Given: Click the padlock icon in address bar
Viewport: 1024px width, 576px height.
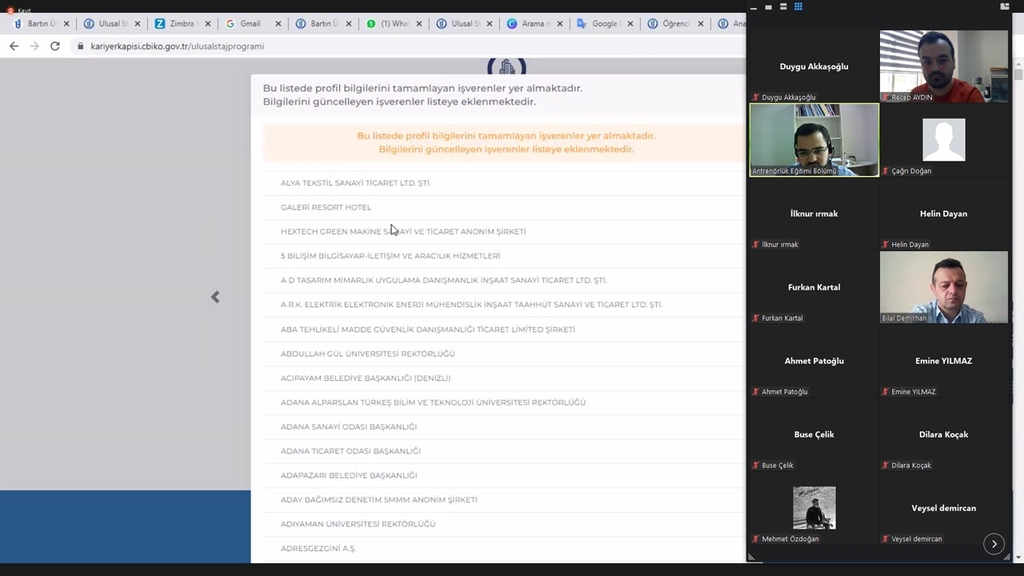Looking at the screenshot, I should point(79,46).
